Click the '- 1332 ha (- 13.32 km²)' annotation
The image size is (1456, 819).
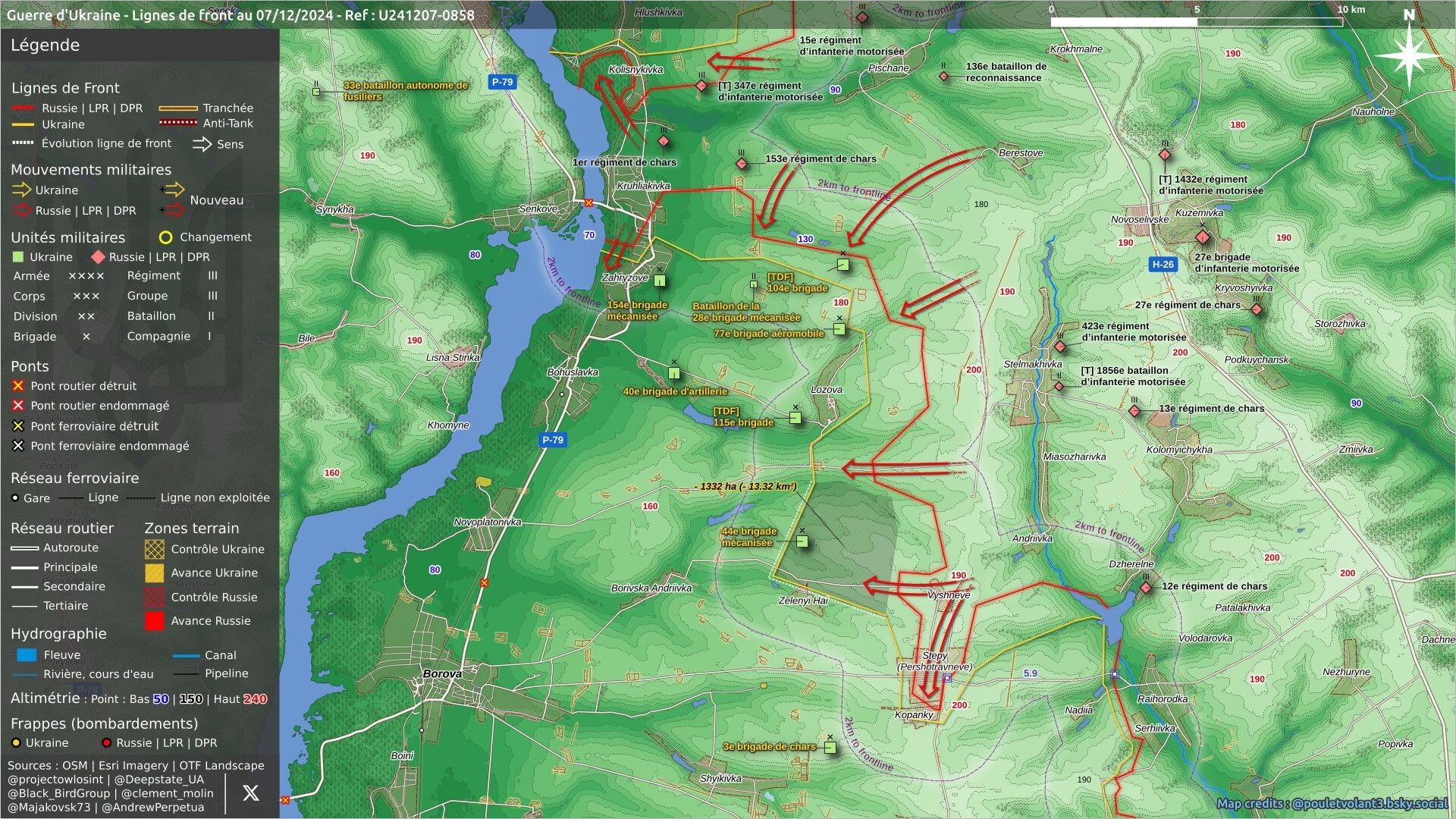click(745, 487)
